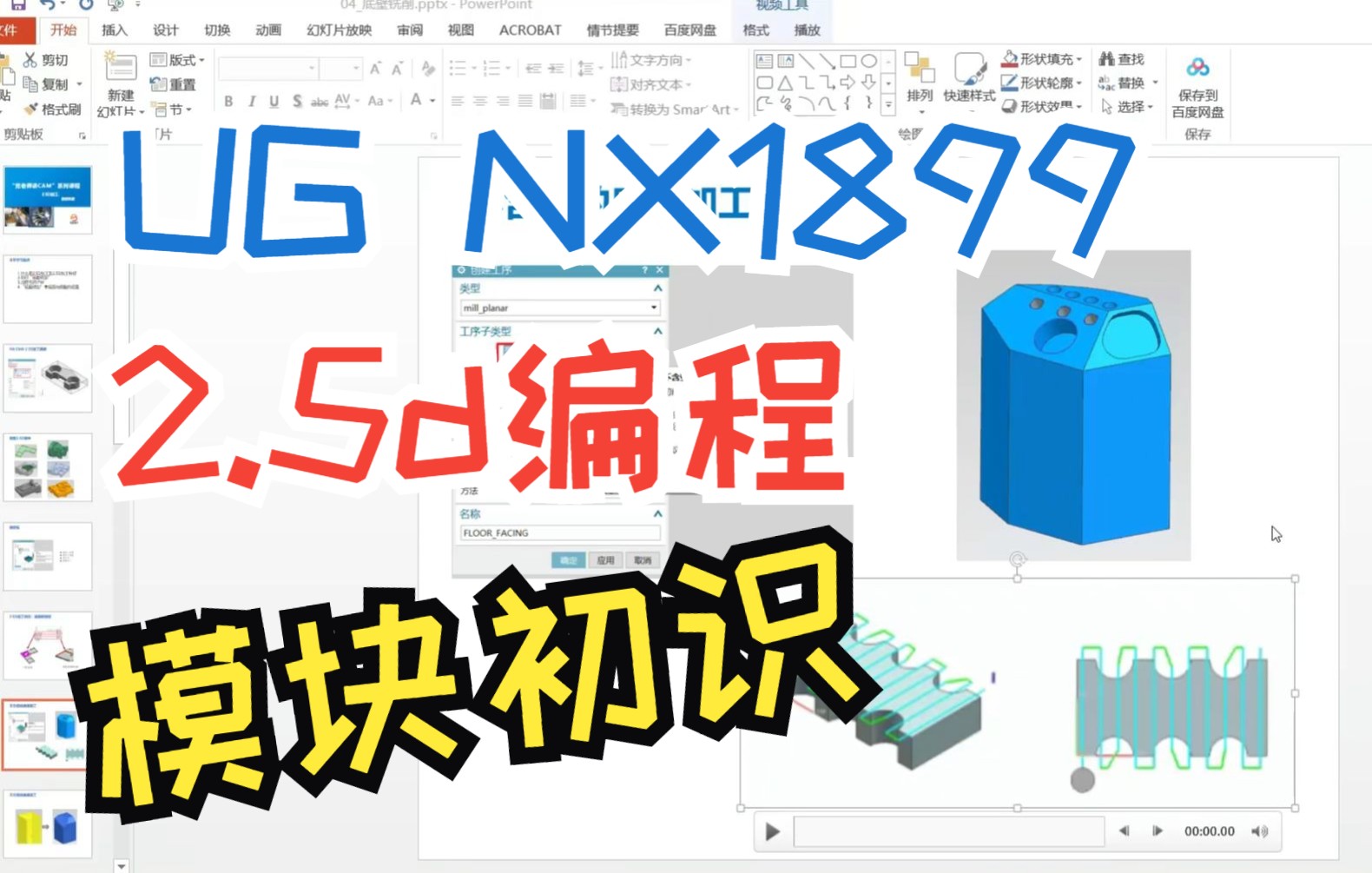This screenshot has width=1372, height=873.
Task: Open the Text Direction (文字方向) dropdown
Action: pyautogui.click(x=650, y=60)
